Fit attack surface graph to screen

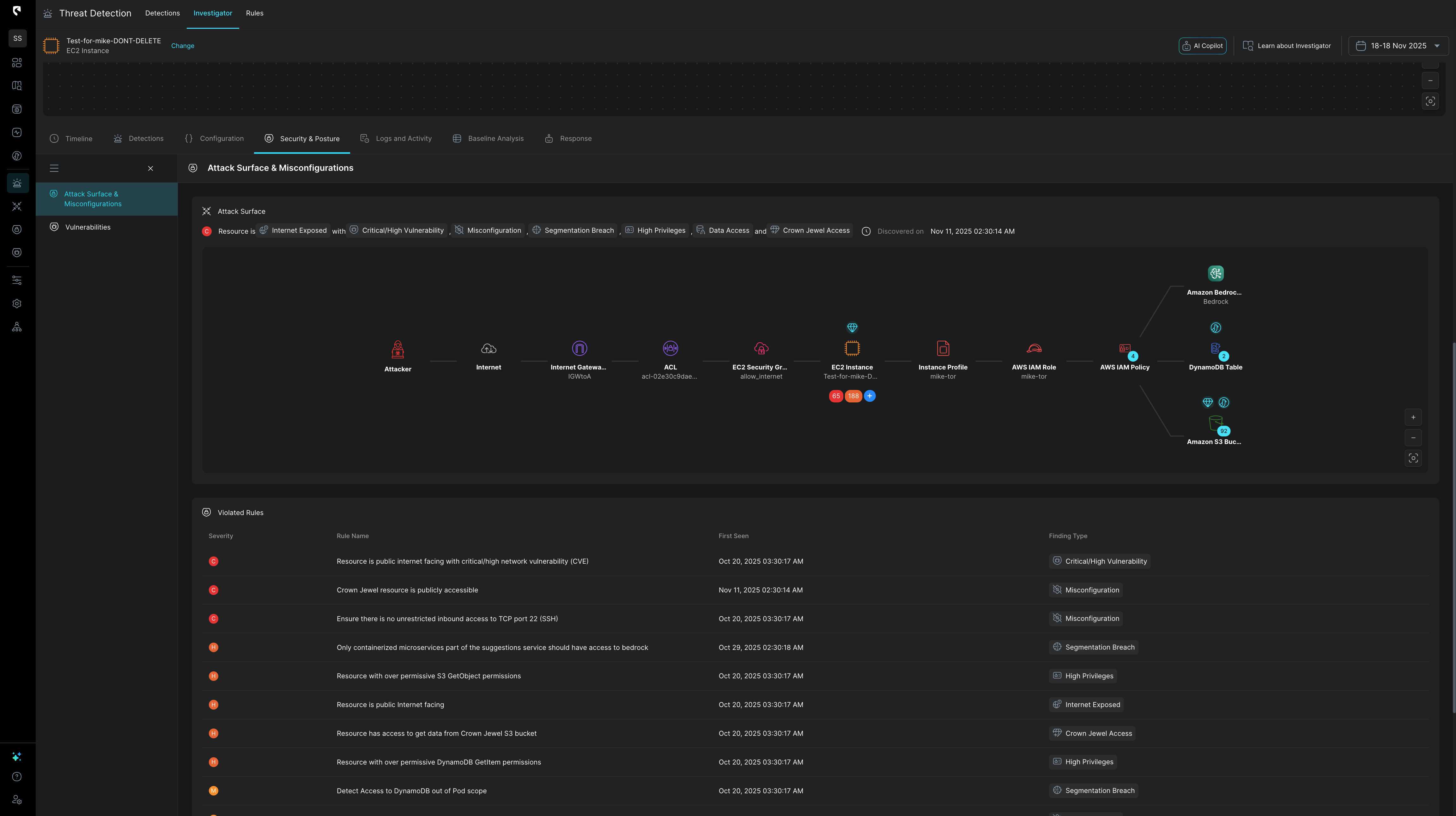coord(1413,458)
